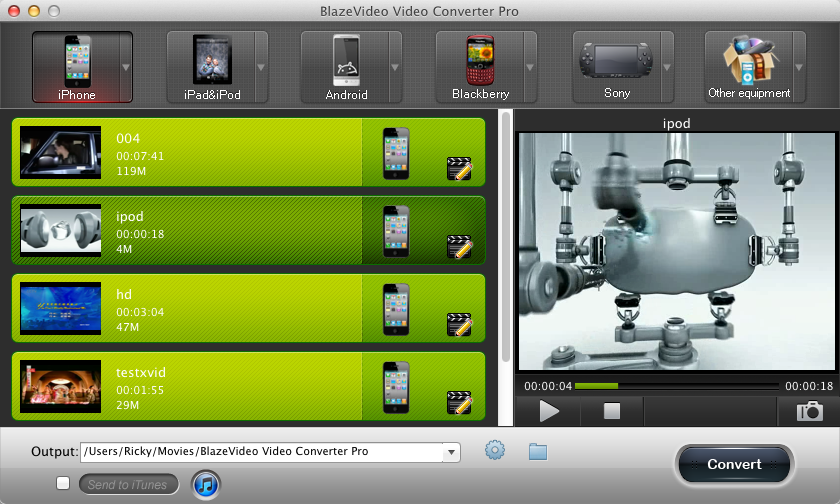This screenshot has height=504, width=840.
Task: Open the clip editor for testxvid
Action: (459, 403)
